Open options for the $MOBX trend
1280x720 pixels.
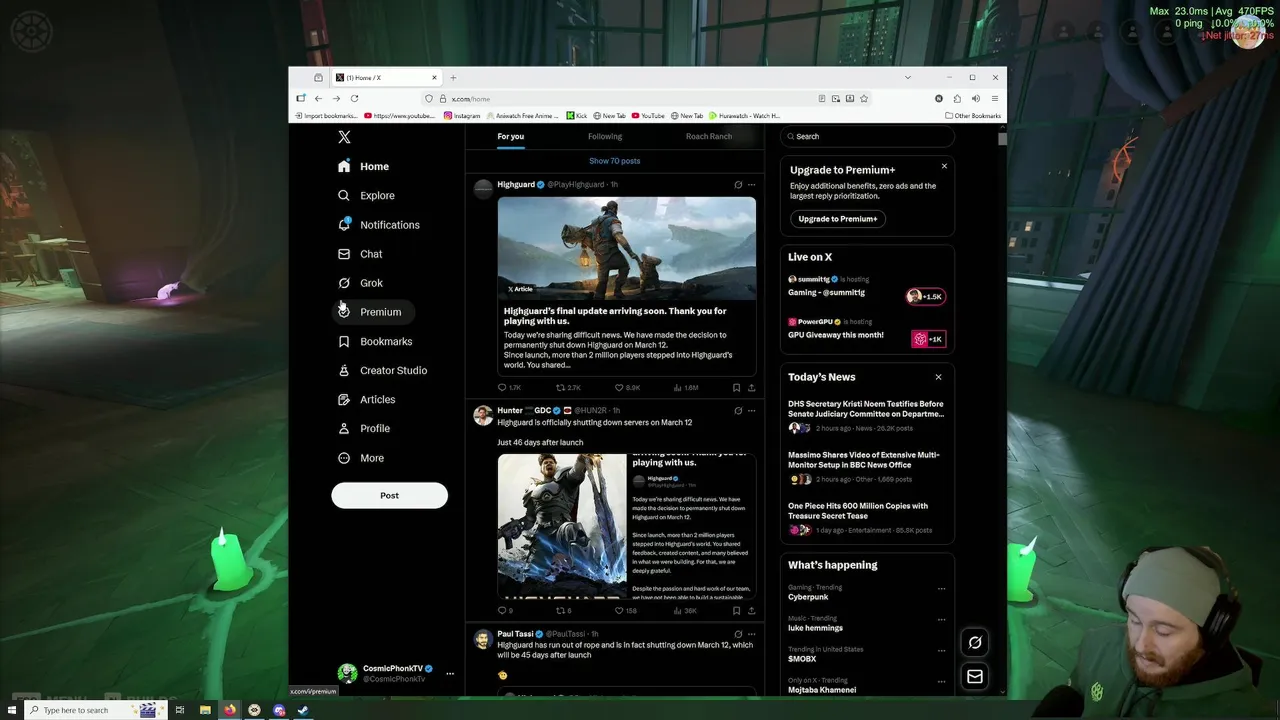[941, 651]
